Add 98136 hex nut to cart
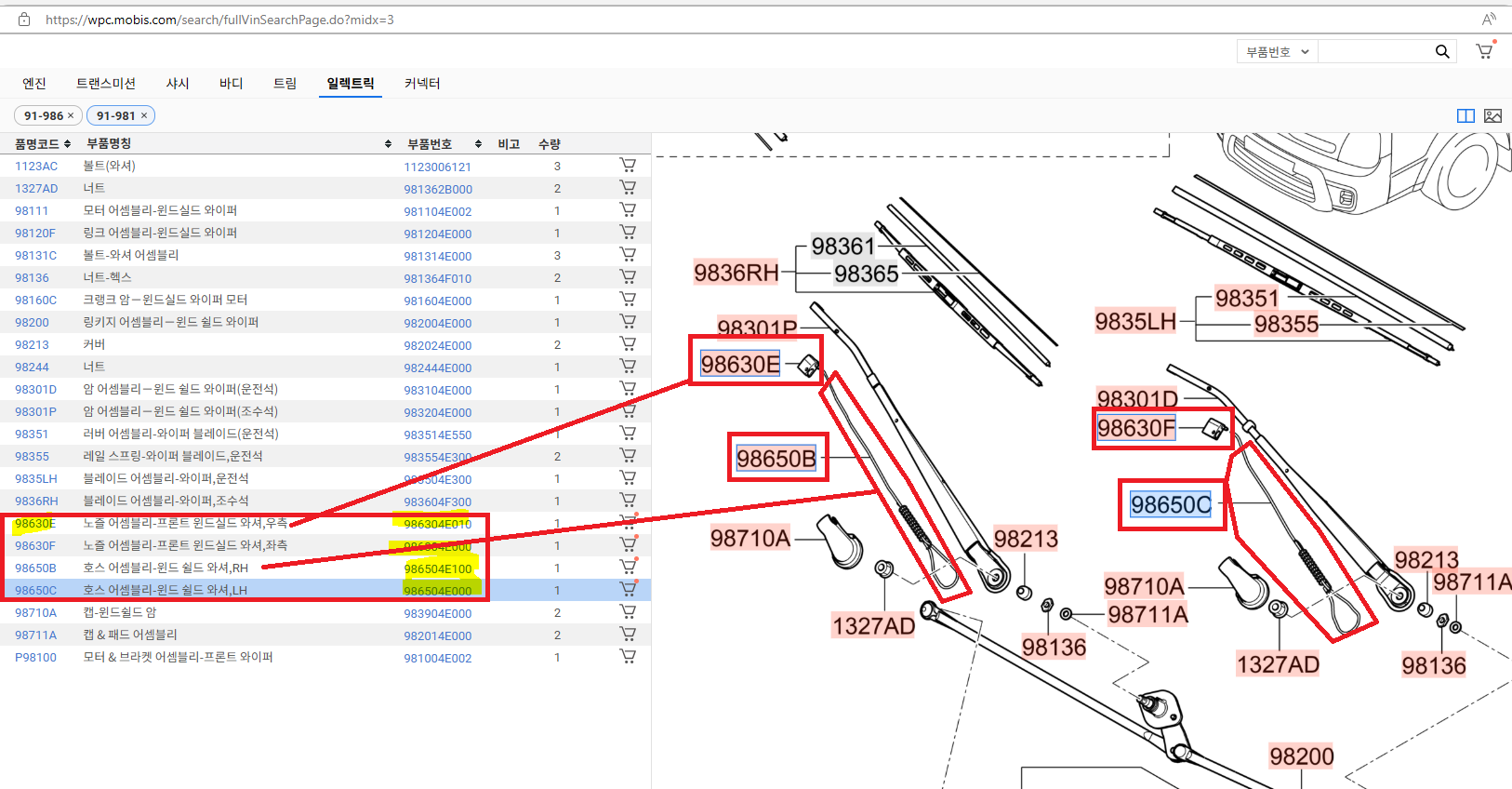The height and width of the screenshot is (789, 1512). point(629,277)
